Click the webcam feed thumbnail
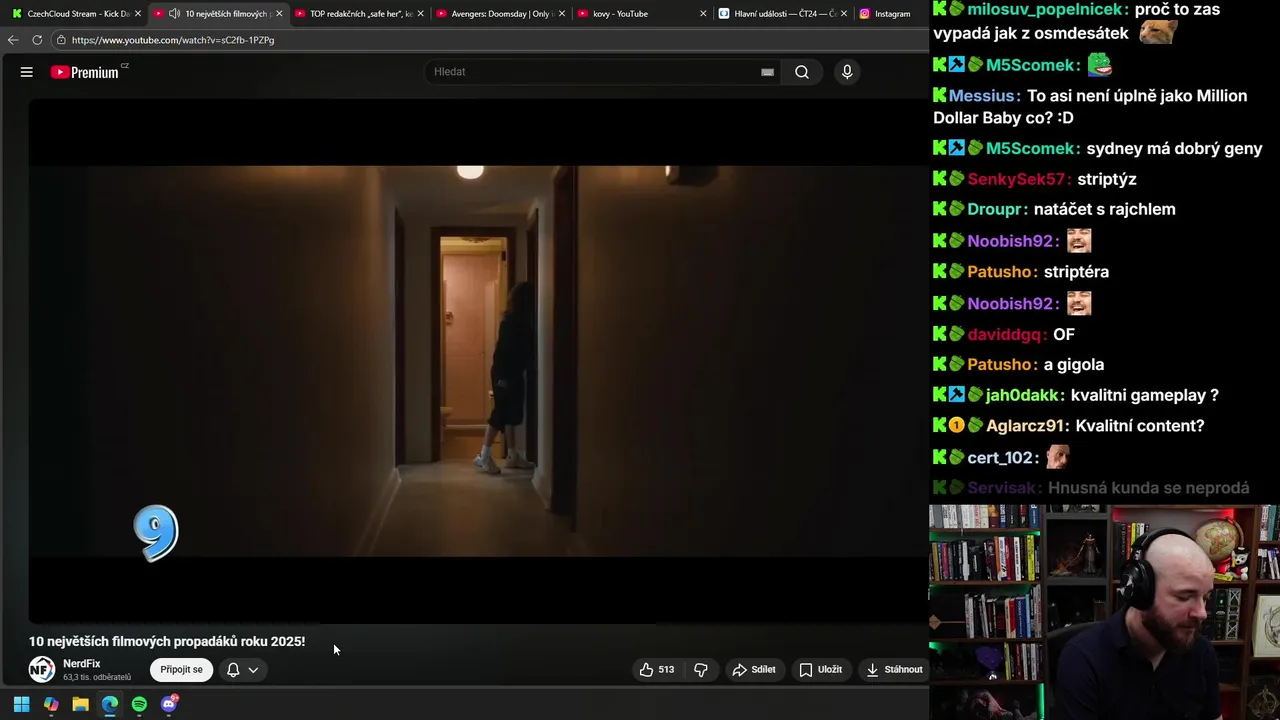 pyautogui.click(x=1104, y=612)
